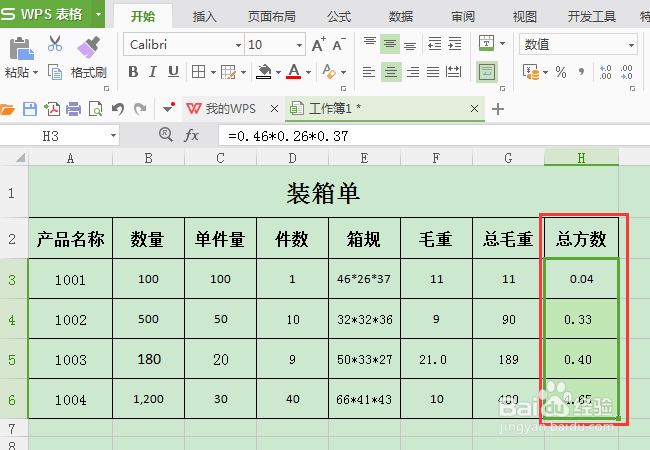650x450 pixels.
Task: Open the 审阅 tab
Action: pos(463,17)
